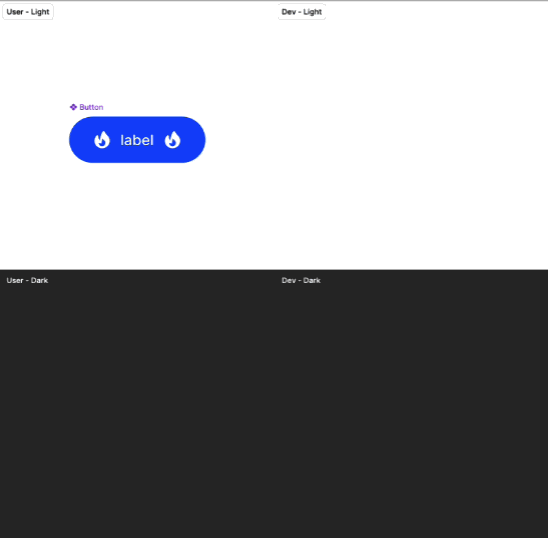Viewport: 548px width, 538px height.
Task: Select the Dev - Light frame label
Action: pyautogui.click(x=302, y=12)
